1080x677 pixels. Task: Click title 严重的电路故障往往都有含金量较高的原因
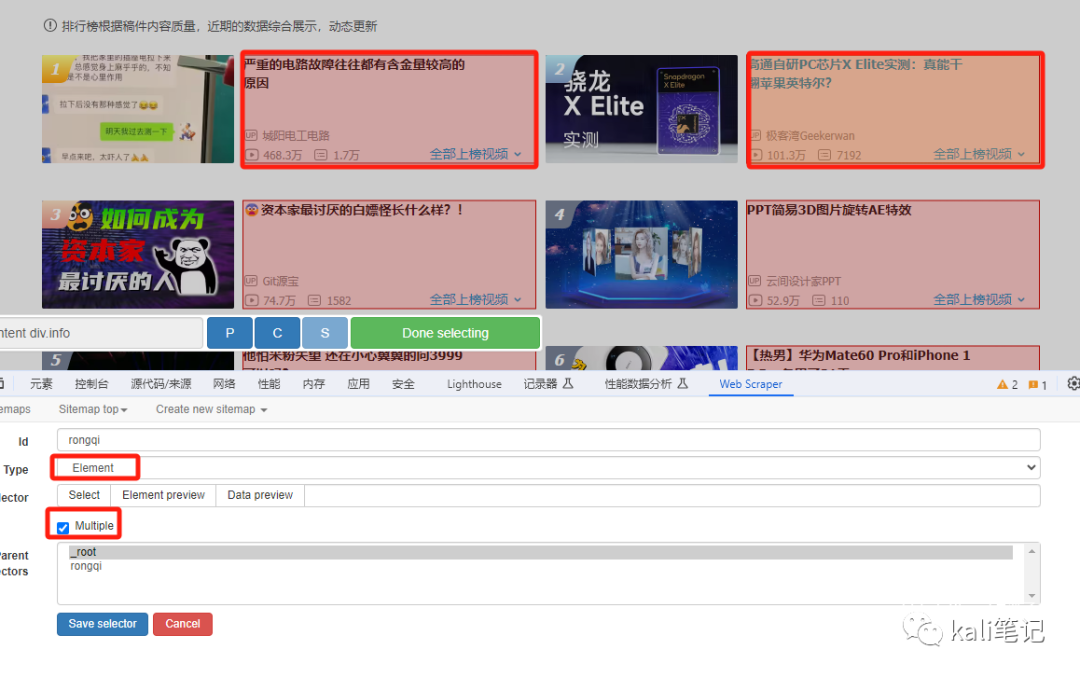point(355,74)
